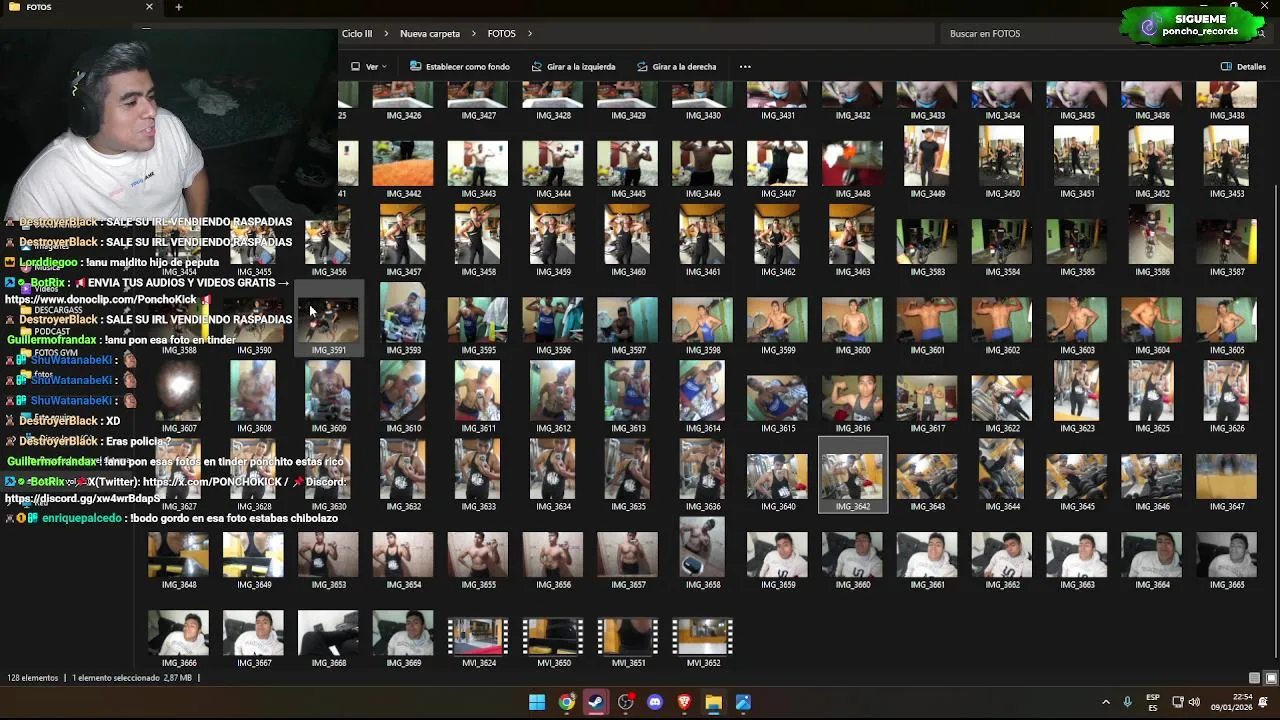The height and width of the screenshot is (720, 1280).
Task: Add a new Explorer tab with plus
Action: (178, 7)
